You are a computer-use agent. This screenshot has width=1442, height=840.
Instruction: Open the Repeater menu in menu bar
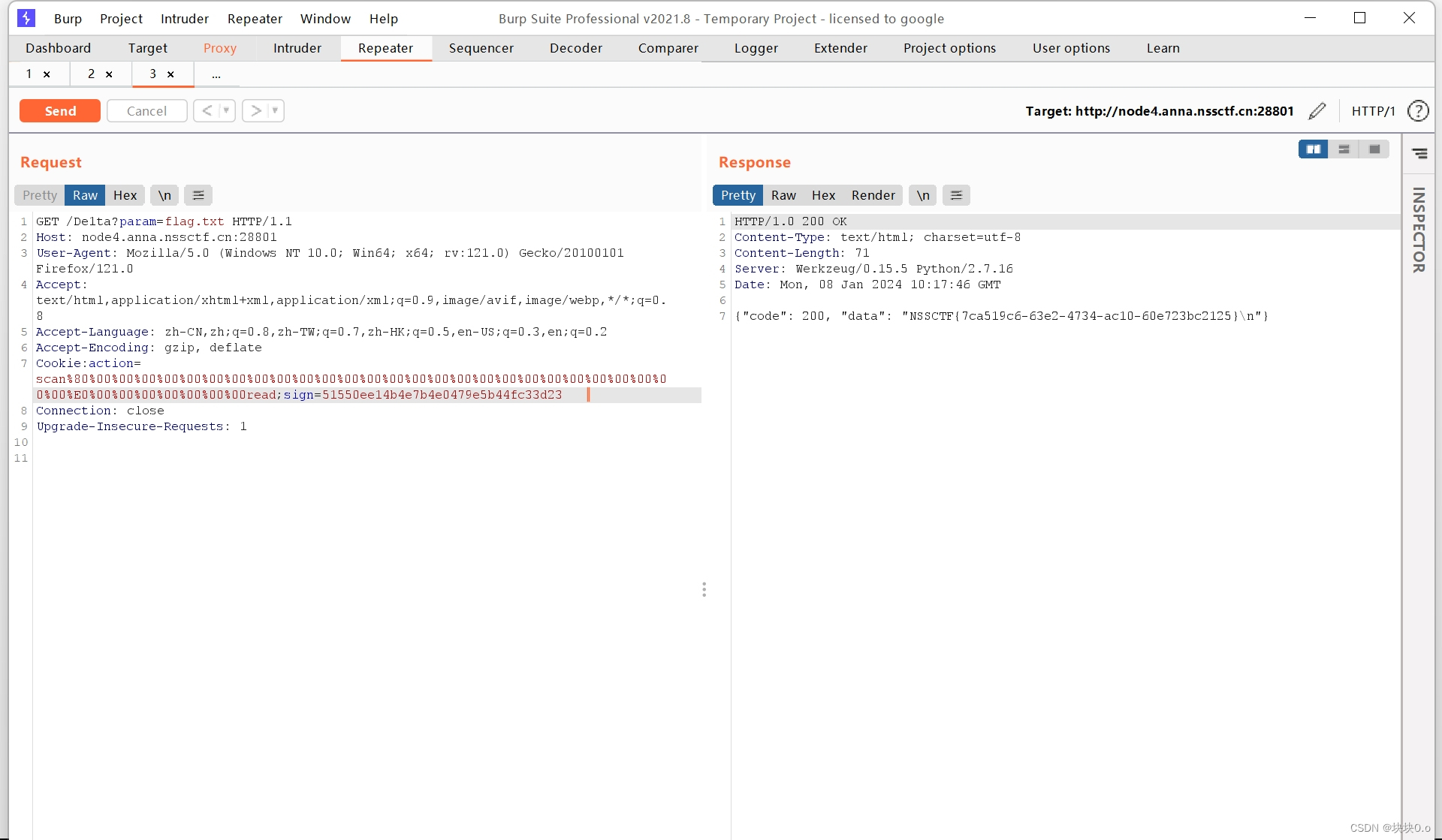point(255,19)
